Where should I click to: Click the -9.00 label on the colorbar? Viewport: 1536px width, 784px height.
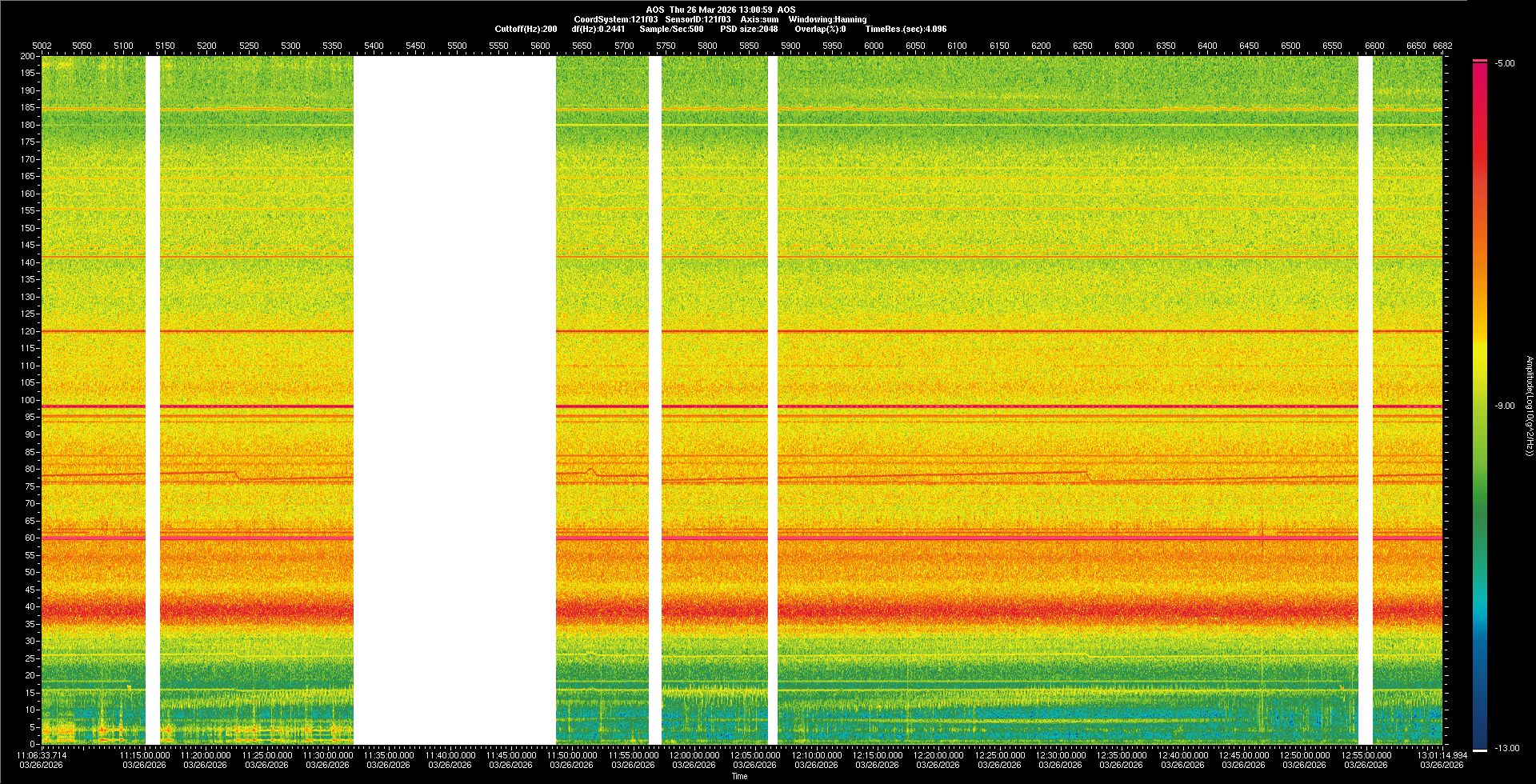[x=1504, y=406]
